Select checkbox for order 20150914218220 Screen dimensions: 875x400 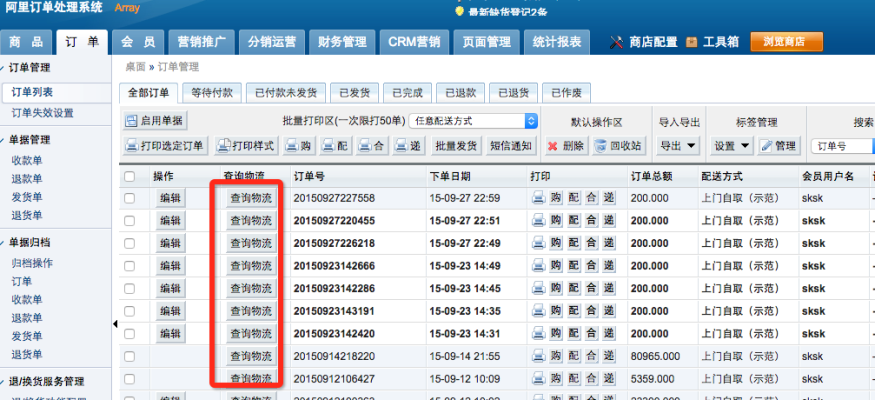tap(129, 356)
